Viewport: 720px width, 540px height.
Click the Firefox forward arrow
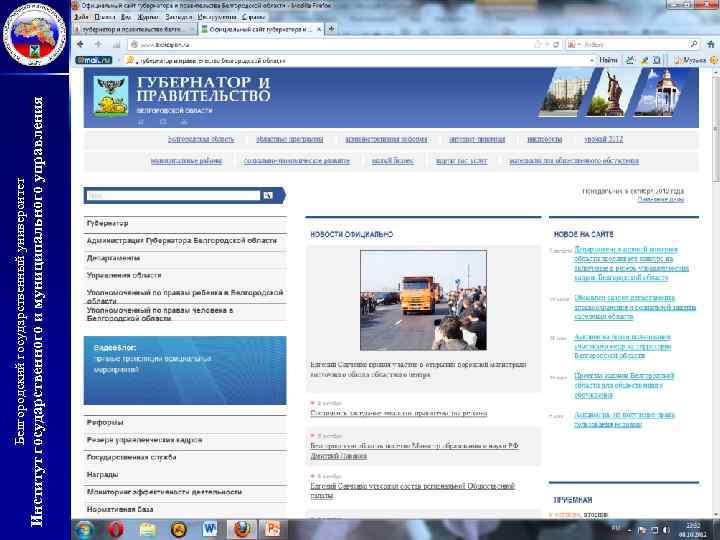tap(98, 45)
